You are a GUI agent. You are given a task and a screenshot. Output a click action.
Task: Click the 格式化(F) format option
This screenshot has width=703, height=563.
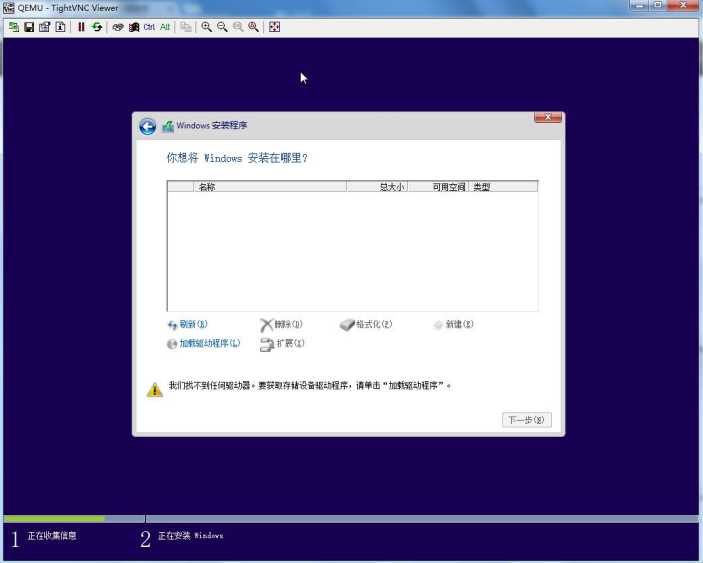point(366,325)
